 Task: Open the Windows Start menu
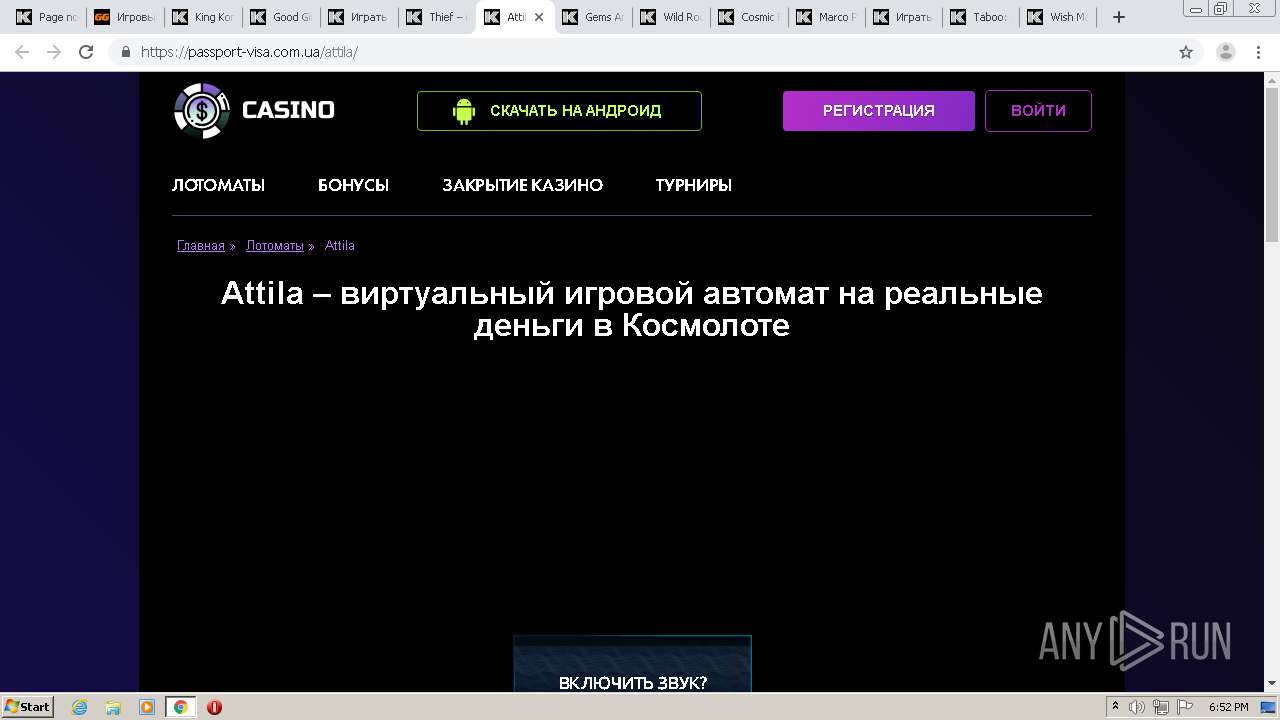pyautogui.click(x=28, y=707)
